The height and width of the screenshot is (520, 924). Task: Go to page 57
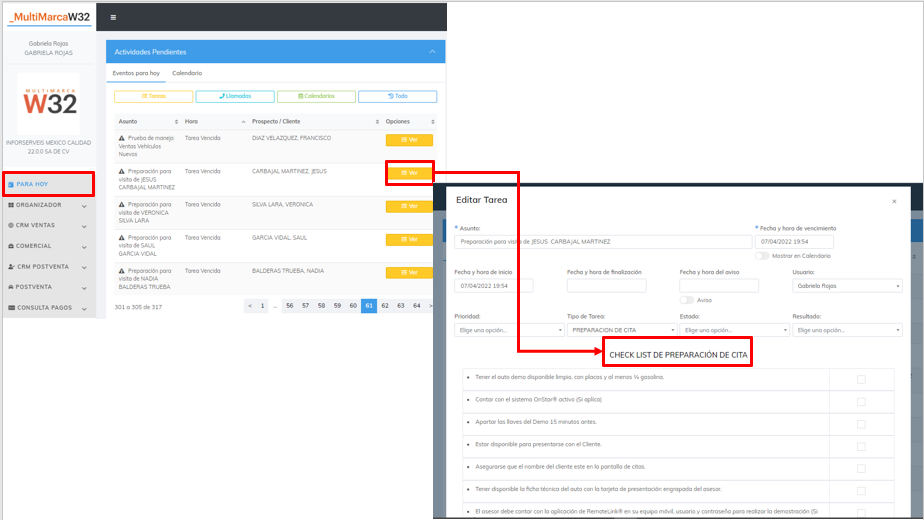[x=305, y=306]
